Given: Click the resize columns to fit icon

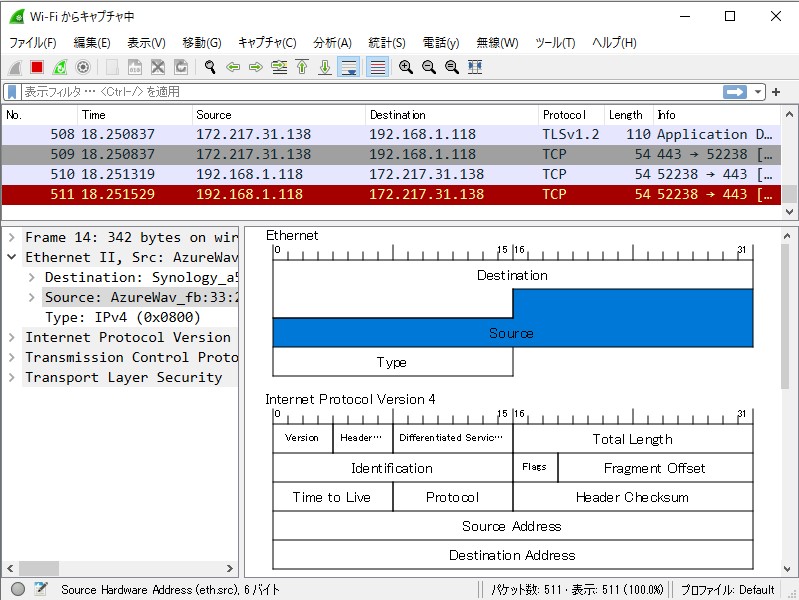Looking at the screenshot, I should [474, 67].
